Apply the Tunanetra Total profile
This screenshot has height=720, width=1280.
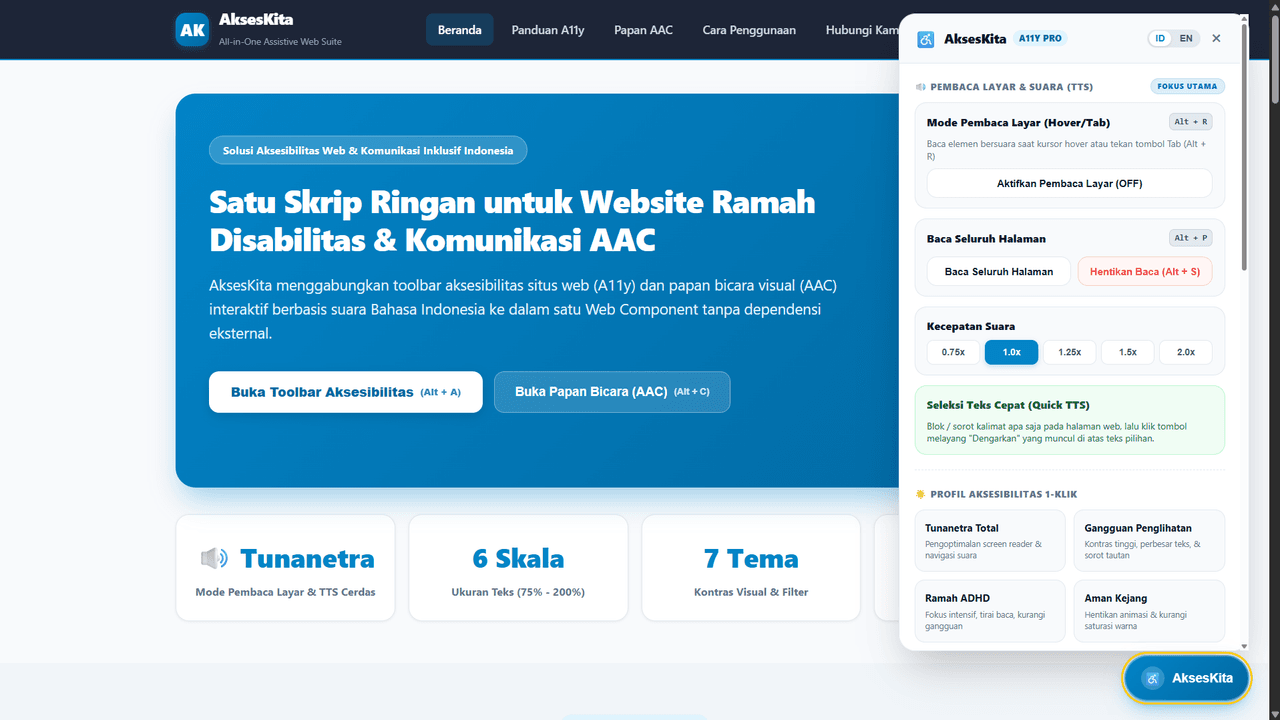point(990,540)
